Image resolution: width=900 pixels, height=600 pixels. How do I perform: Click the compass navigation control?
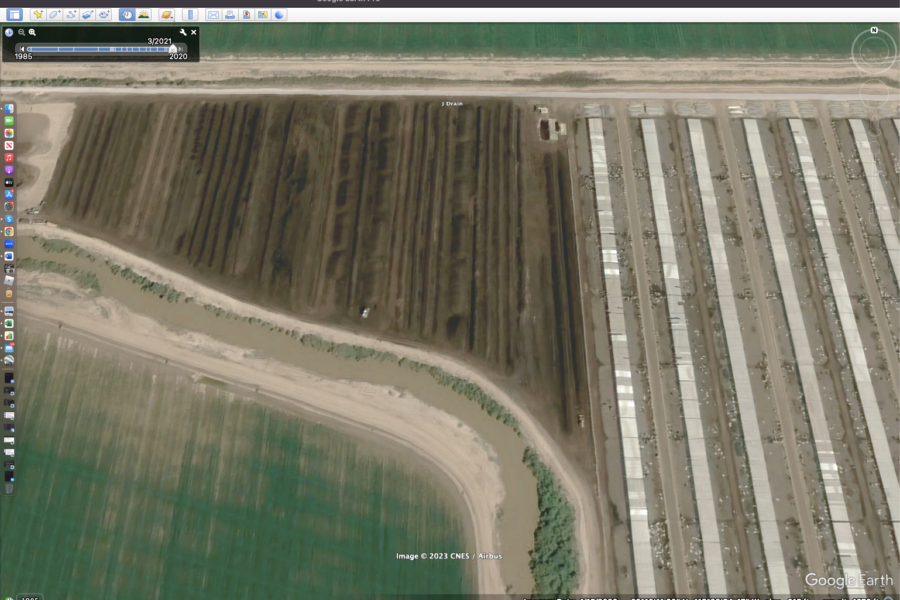874,50
